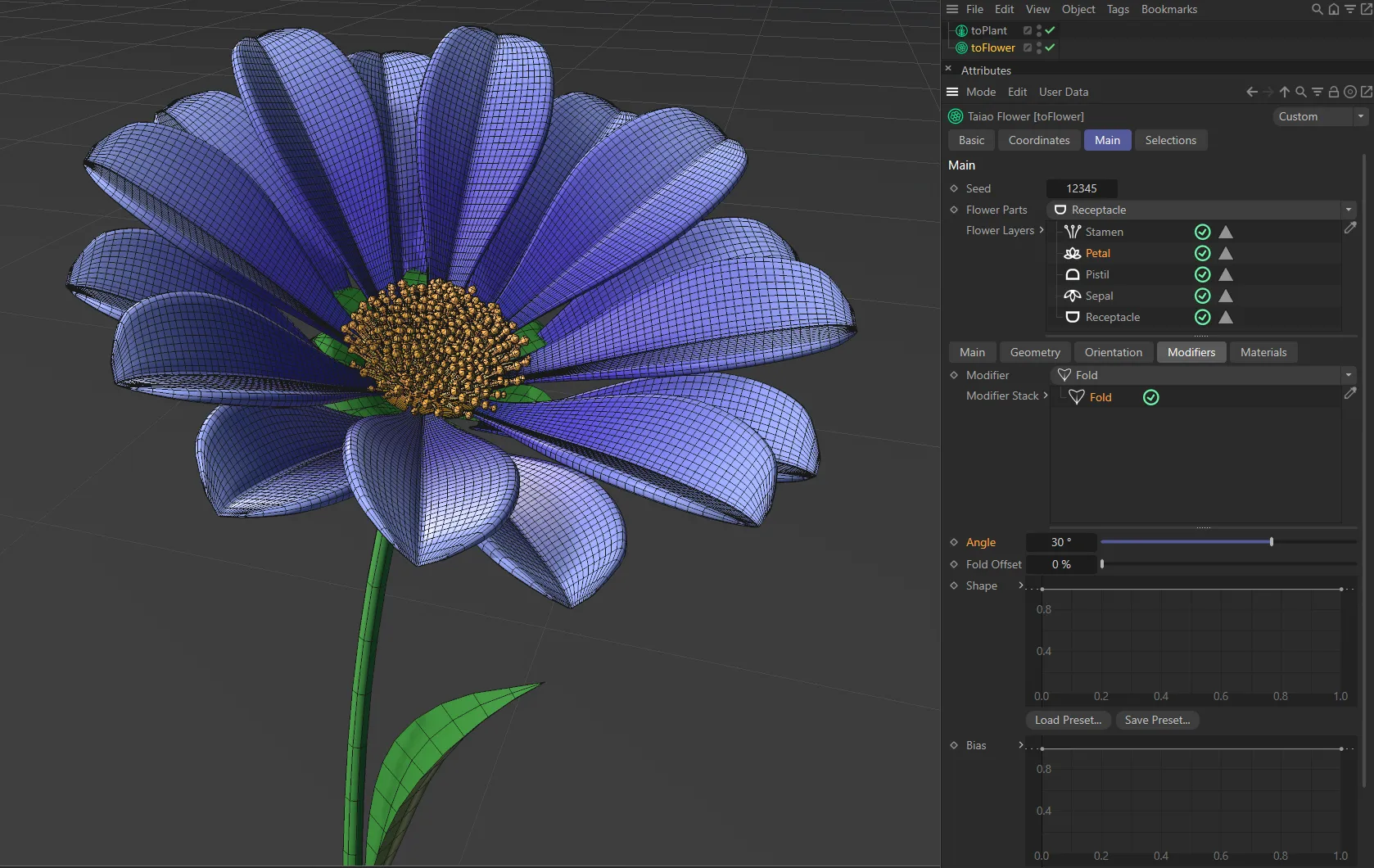Image resolution: width=1374 pixels, height=868 pixels.
Task: Toggle the Receptacle part's green checkmark
Action: (1202, 318)
